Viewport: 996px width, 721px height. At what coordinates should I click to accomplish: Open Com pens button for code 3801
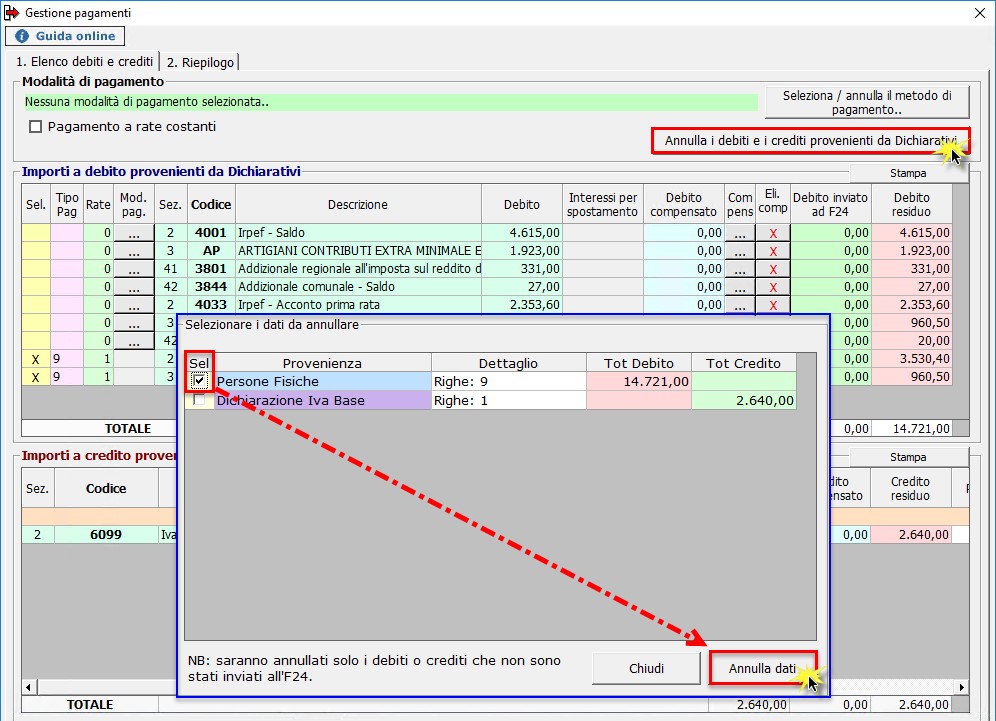click(x=739, y=269)
